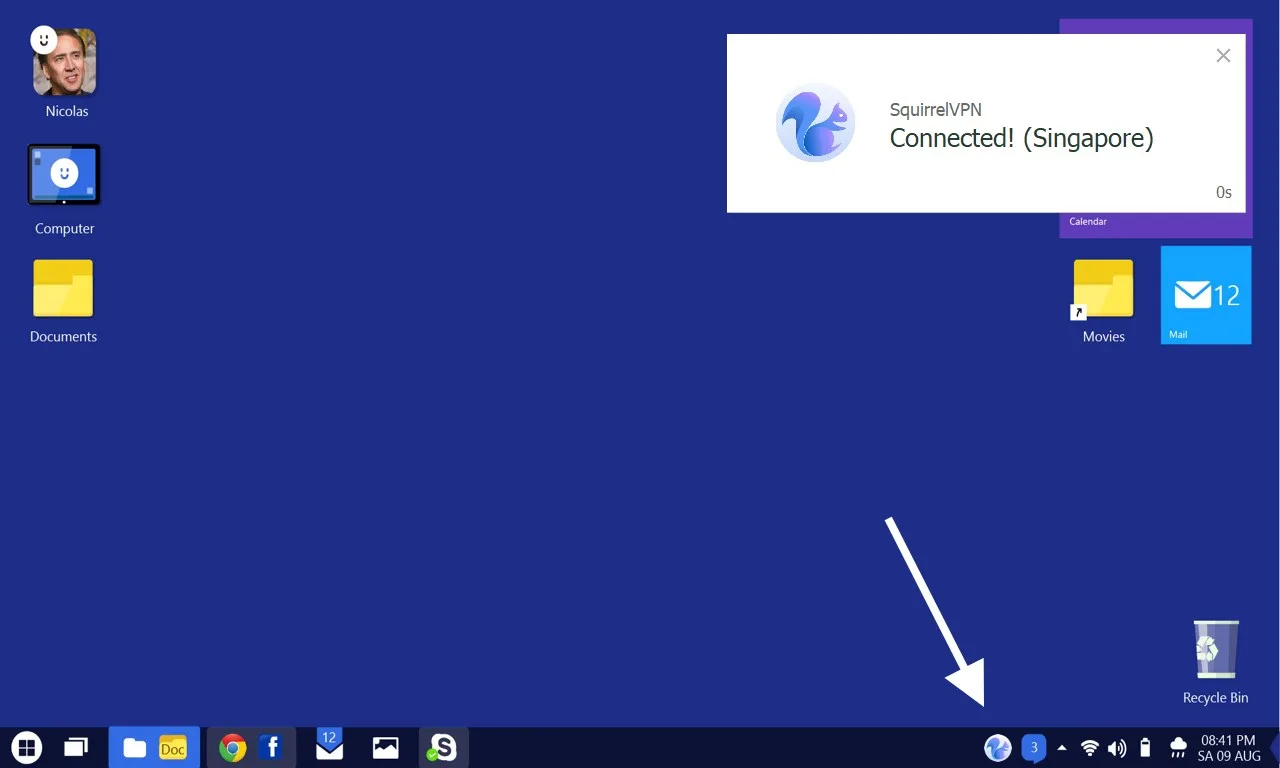Open the Wi-Fi network tray icon
Viewport: 1280px width, 768px height.
(x=1090, y=747)
